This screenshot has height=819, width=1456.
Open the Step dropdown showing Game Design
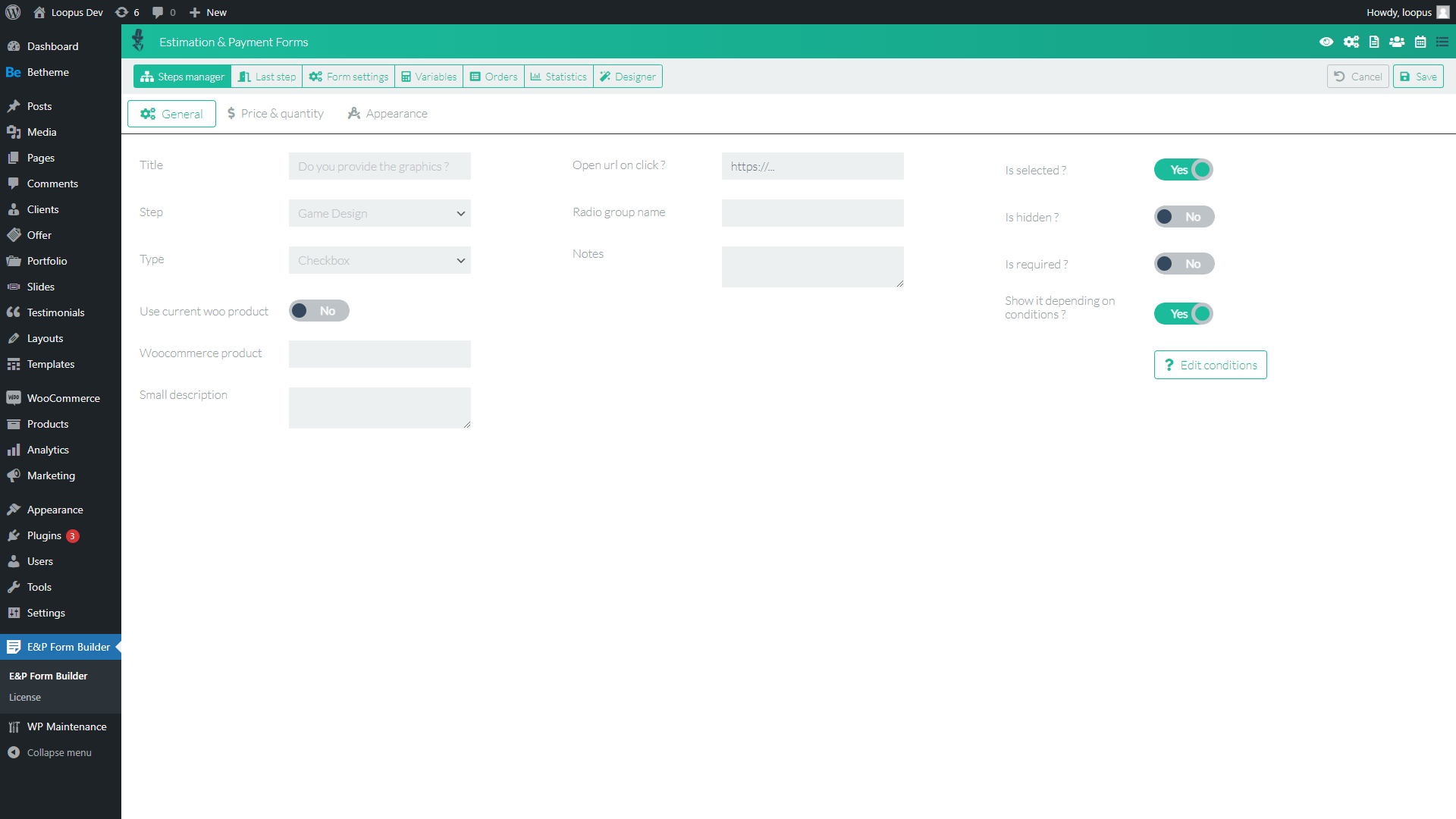tap(379, 213)
